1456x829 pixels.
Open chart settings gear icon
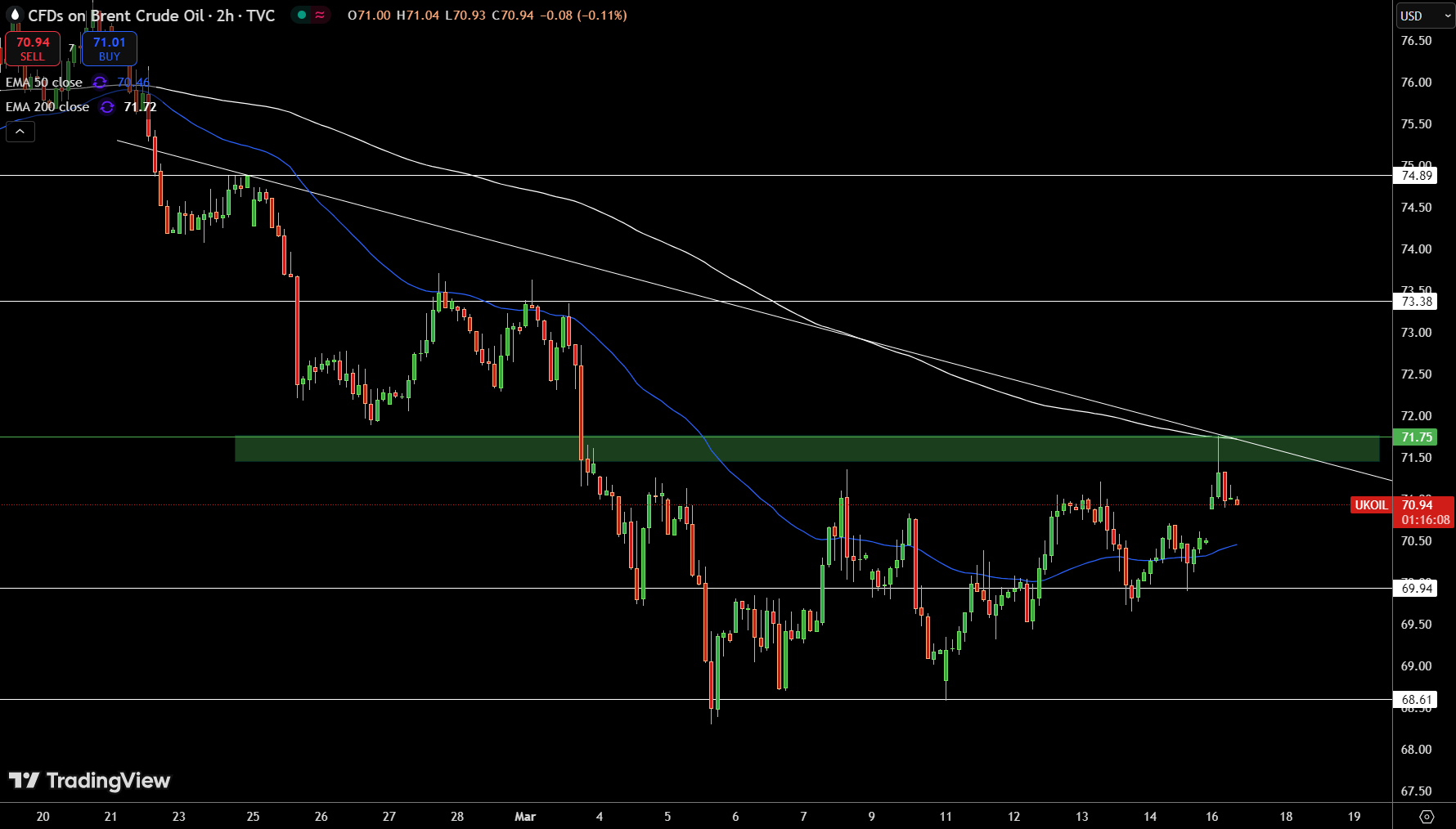[1427, 816]
